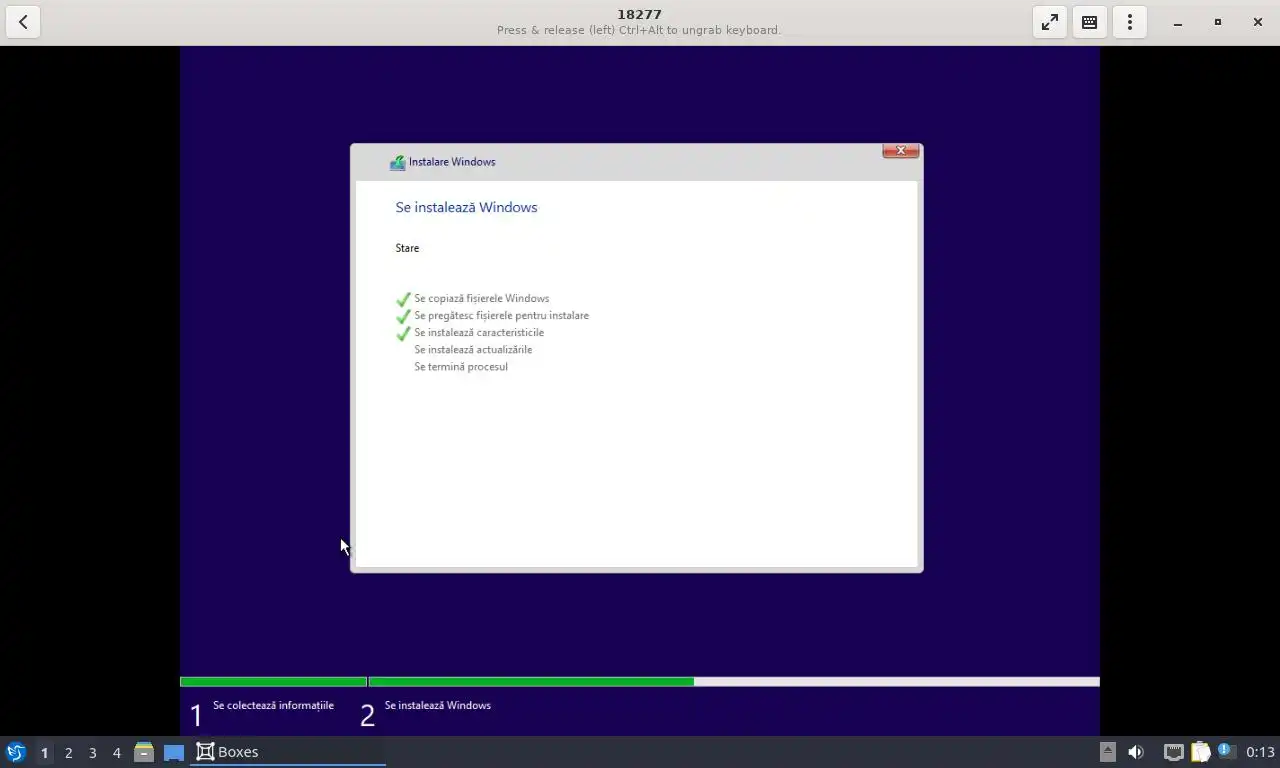Open the three-dot menu in the Boxes header
This screenshot has height=768, width=1280.
[x=1129, y=22]
